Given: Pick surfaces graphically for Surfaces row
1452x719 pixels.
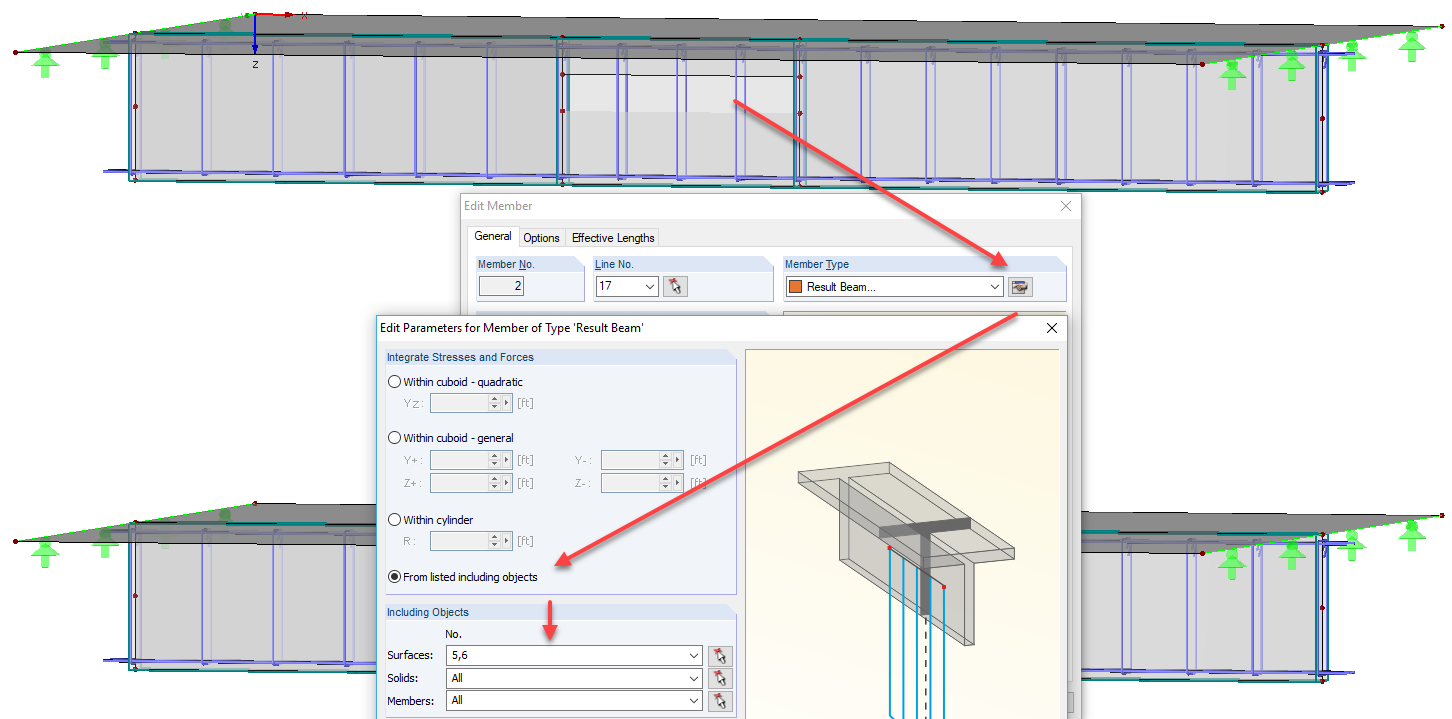Looking at the screenshot, I should pos(720,656).
